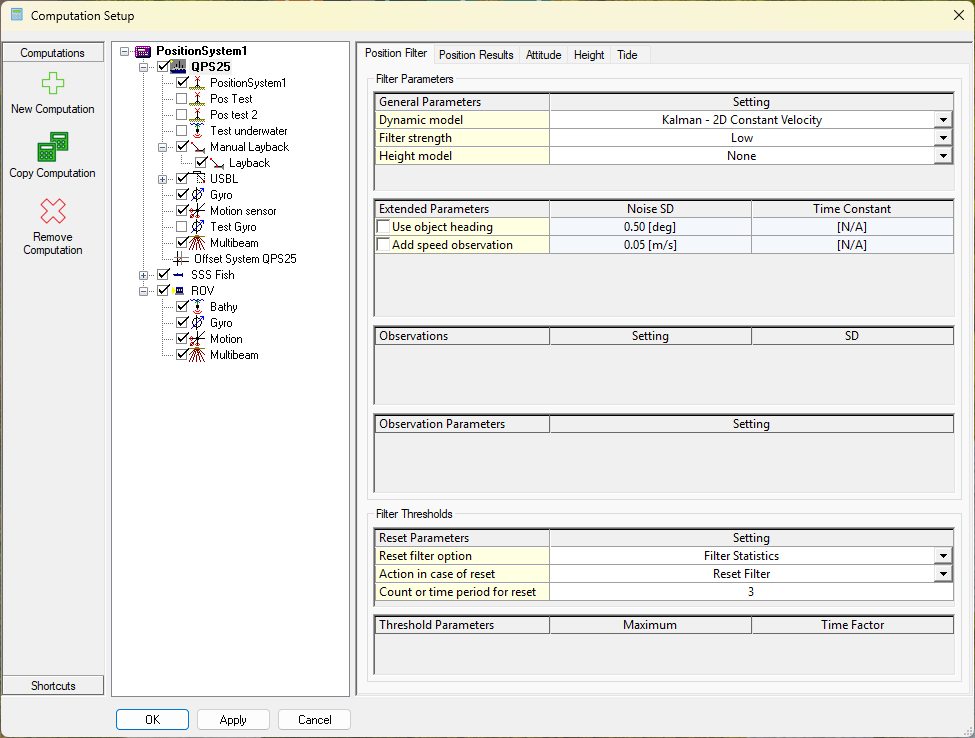Open the Dynamic model dropdown
The height and width of the screenshot is (738, 975).
pos(942,120)
